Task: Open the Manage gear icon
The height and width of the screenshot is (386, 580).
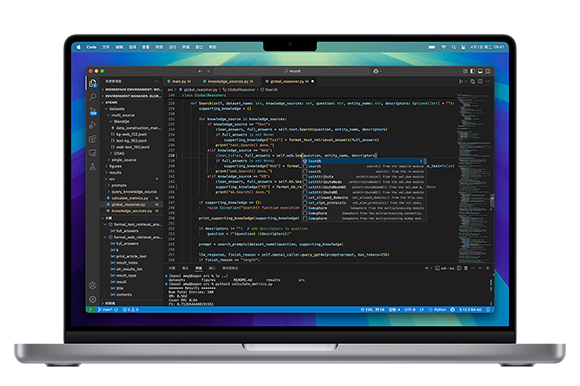Action: pyautogui.click(x=92, y=299)
